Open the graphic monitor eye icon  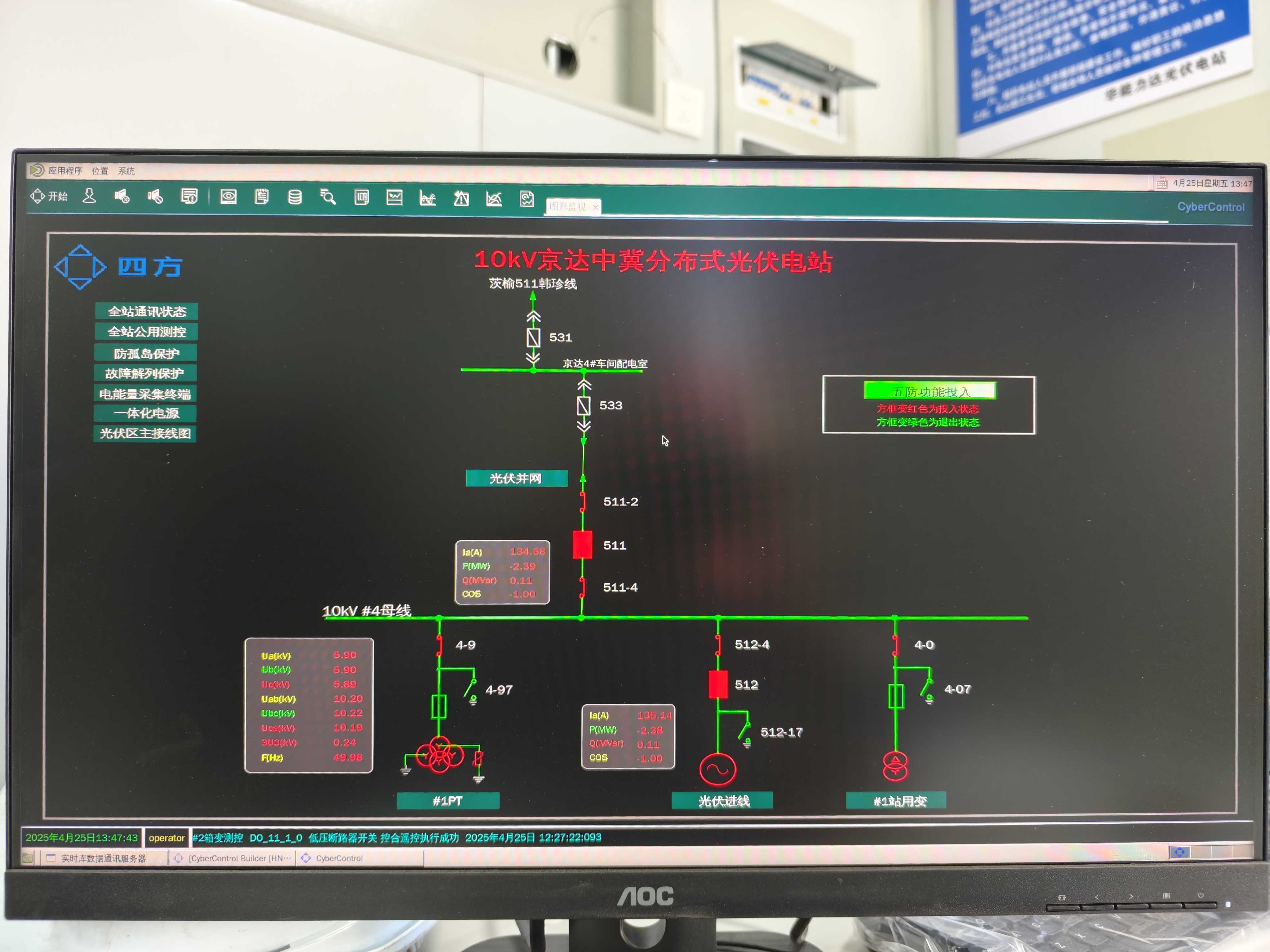(228, 197)
